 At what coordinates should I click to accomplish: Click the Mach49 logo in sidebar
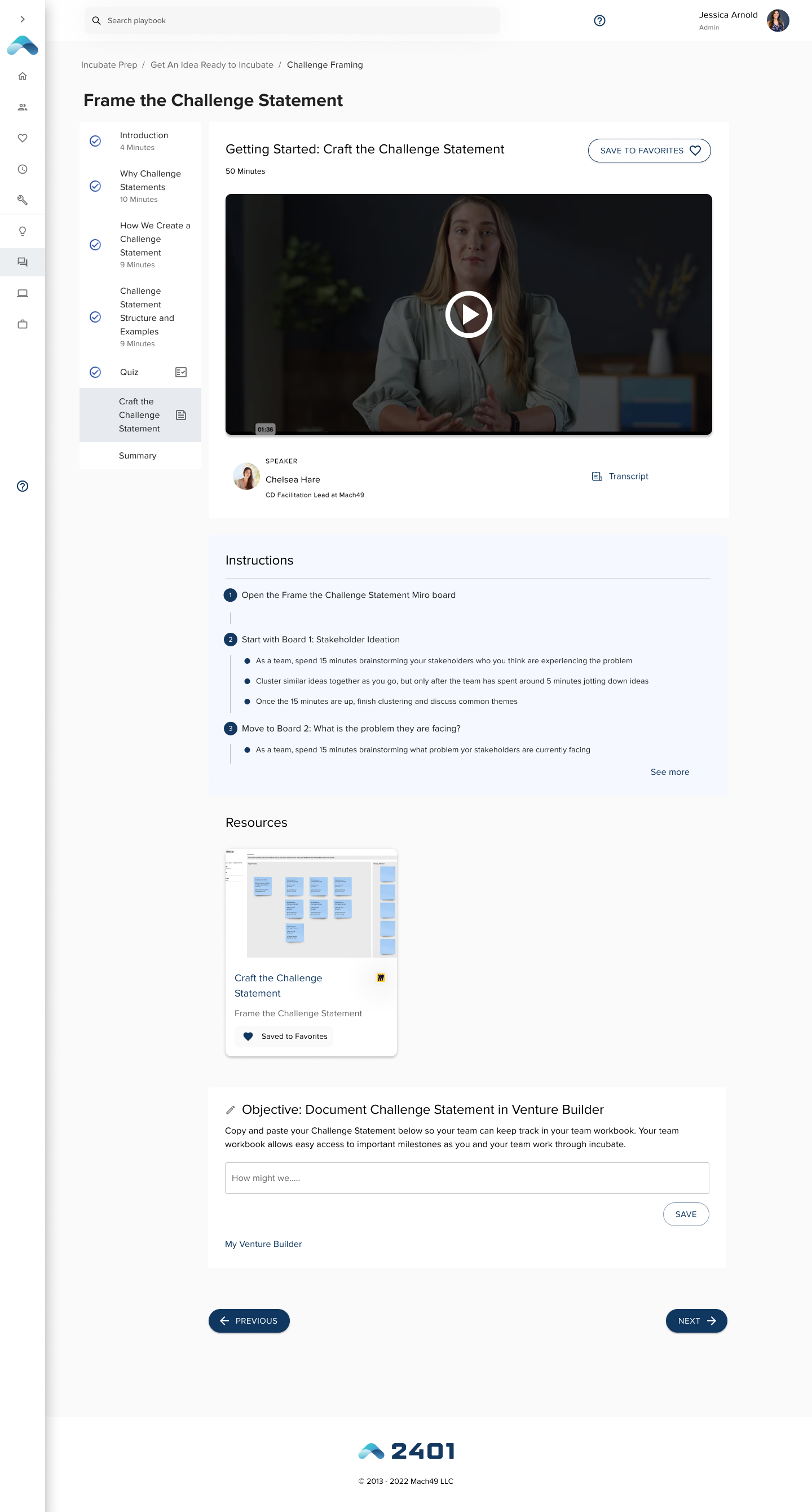pos(23,46)
